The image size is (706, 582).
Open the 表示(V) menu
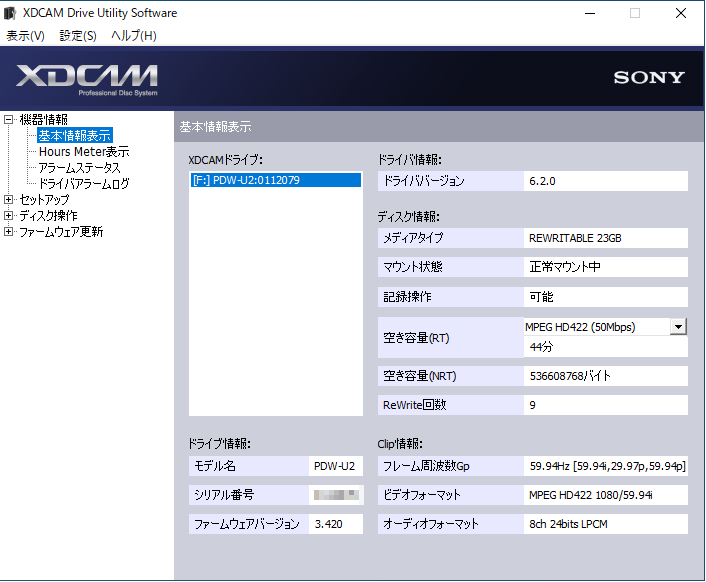(26, 36)
